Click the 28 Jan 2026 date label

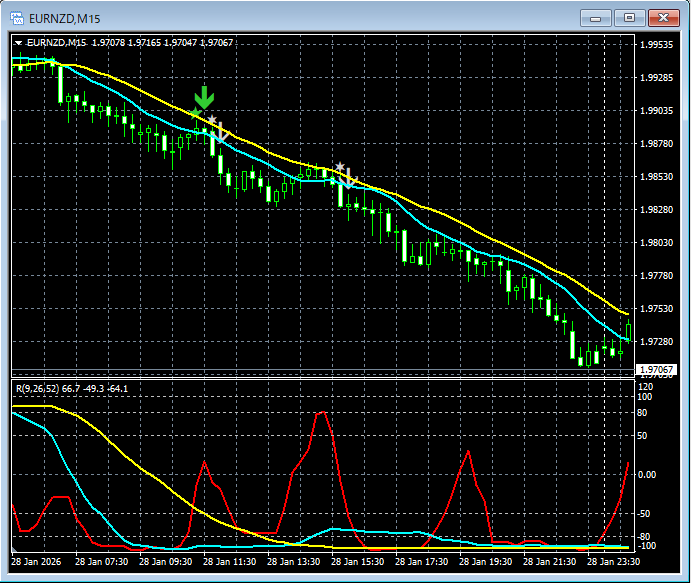pos(36,563)
